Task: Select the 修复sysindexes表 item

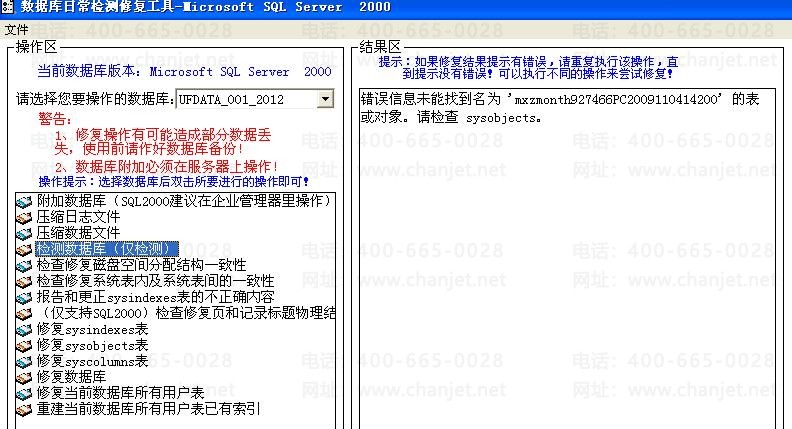Action: tap(92, 329)
